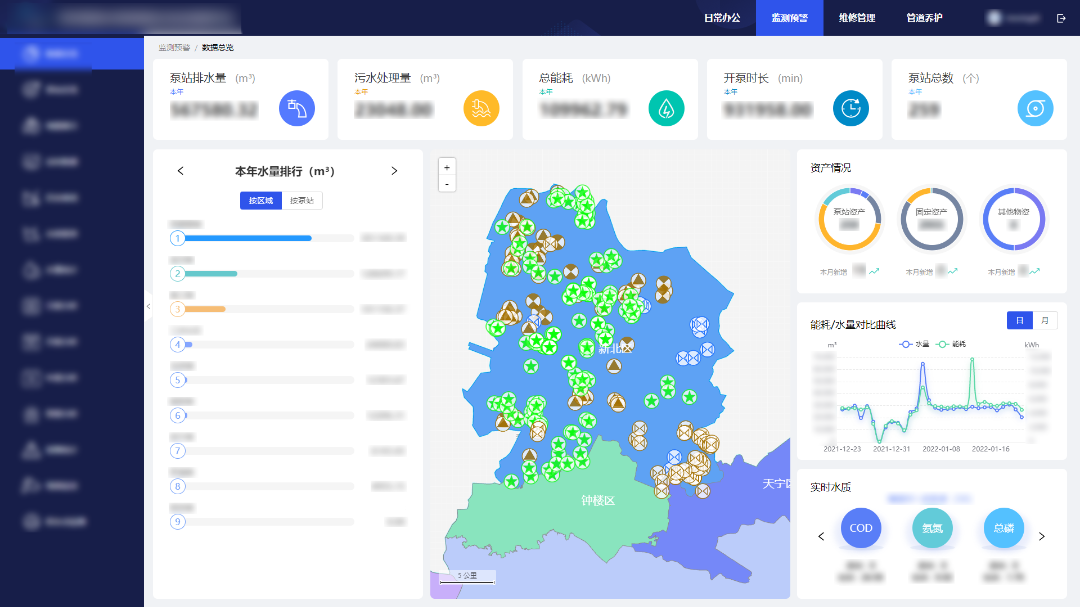This screenshot has width=1080, height=607.
Task: Click the logout icon in top bar
Action: click(x=1061, y=18)
